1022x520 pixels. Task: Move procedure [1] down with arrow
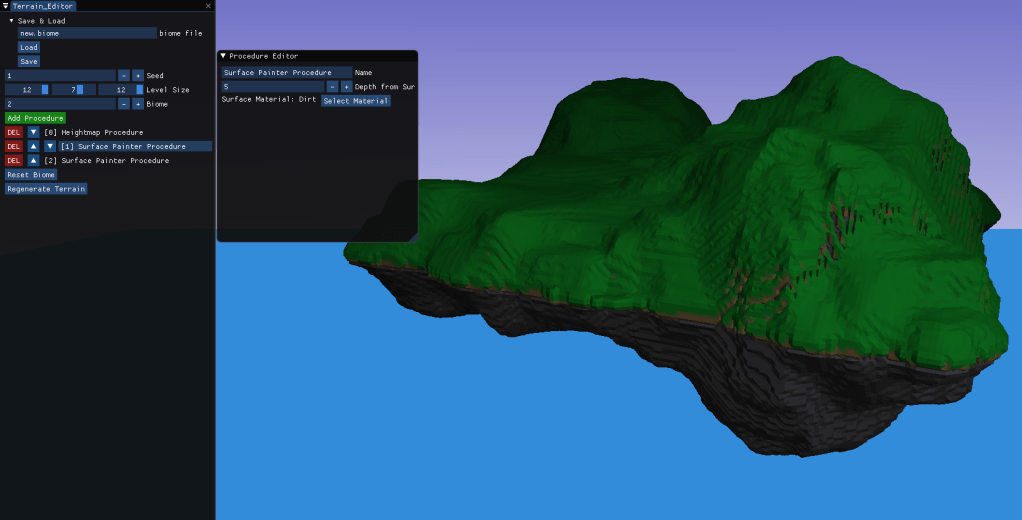pyautogui.click(x=50, y=146)
